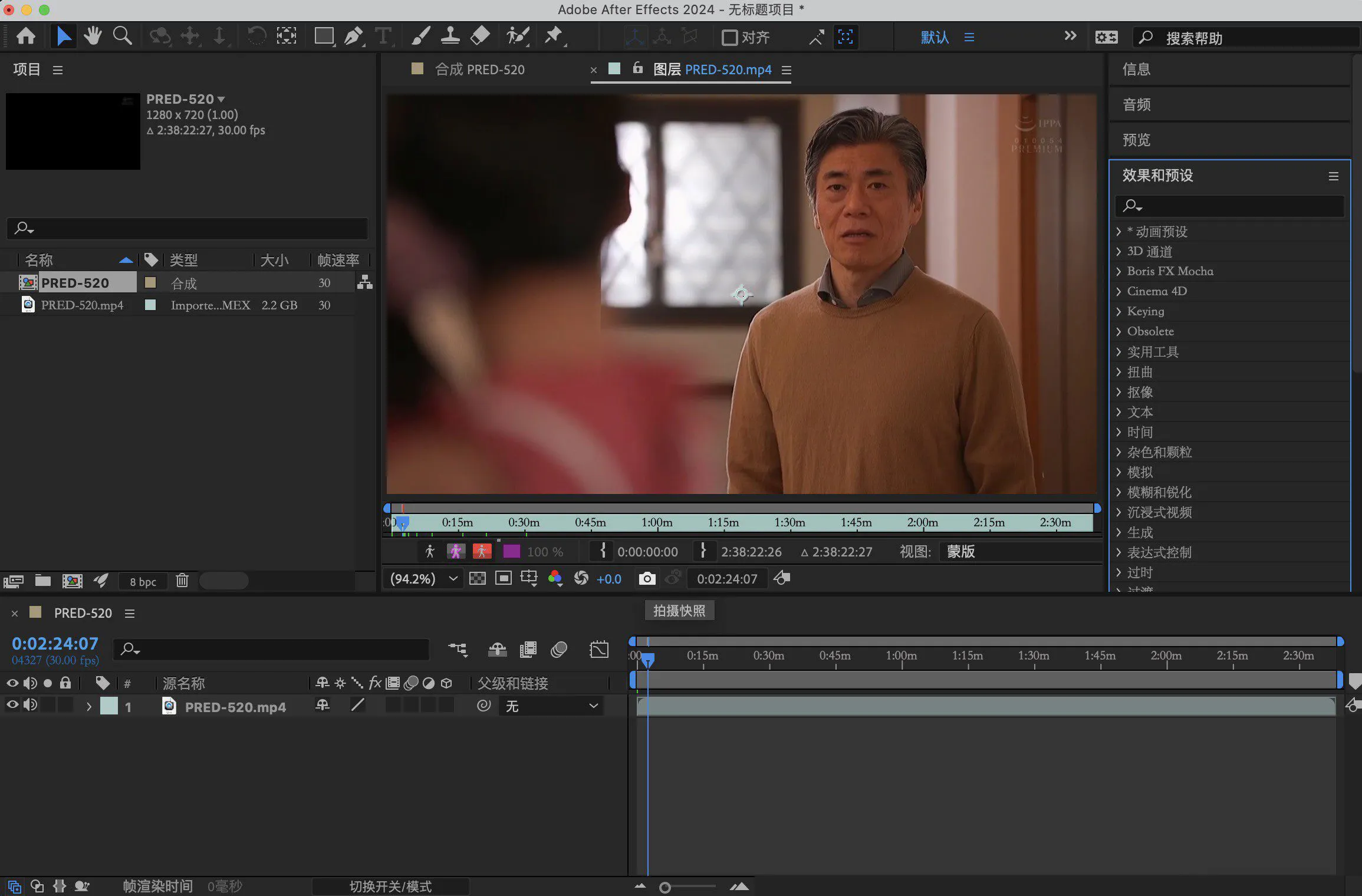
Task: Click the snapshot camera icon
Action: tap(647, 579)
